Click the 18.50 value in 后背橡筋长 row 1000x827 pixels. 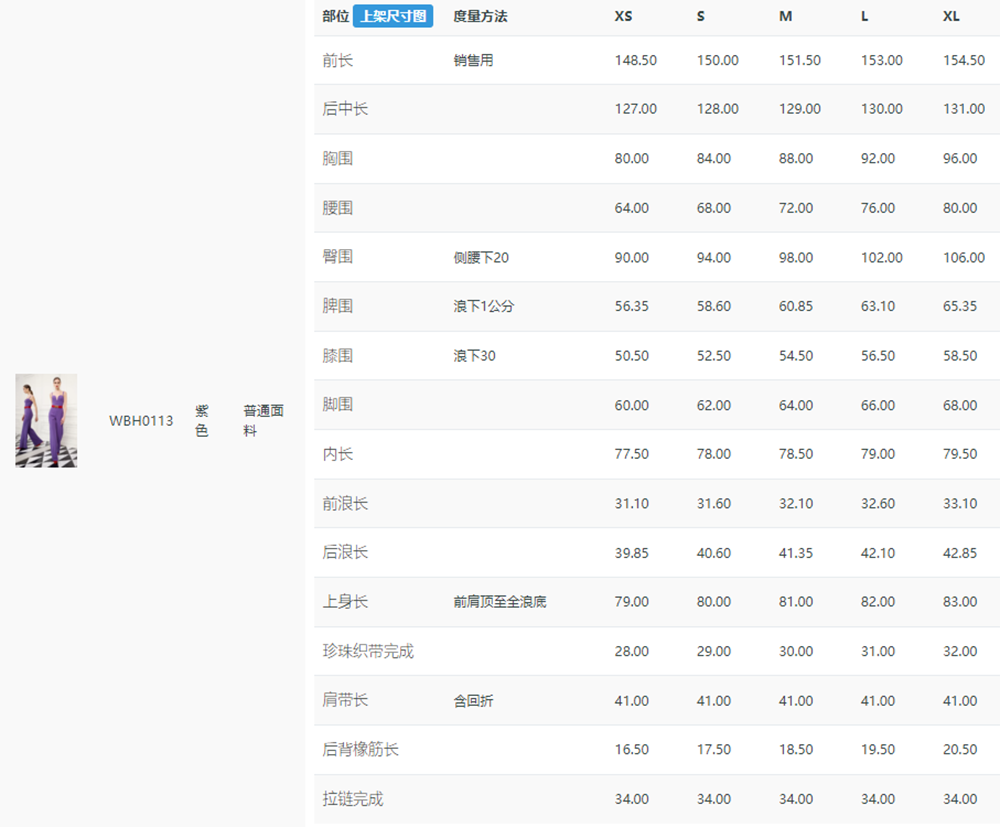pyautogui.click(x=796, y=749)
